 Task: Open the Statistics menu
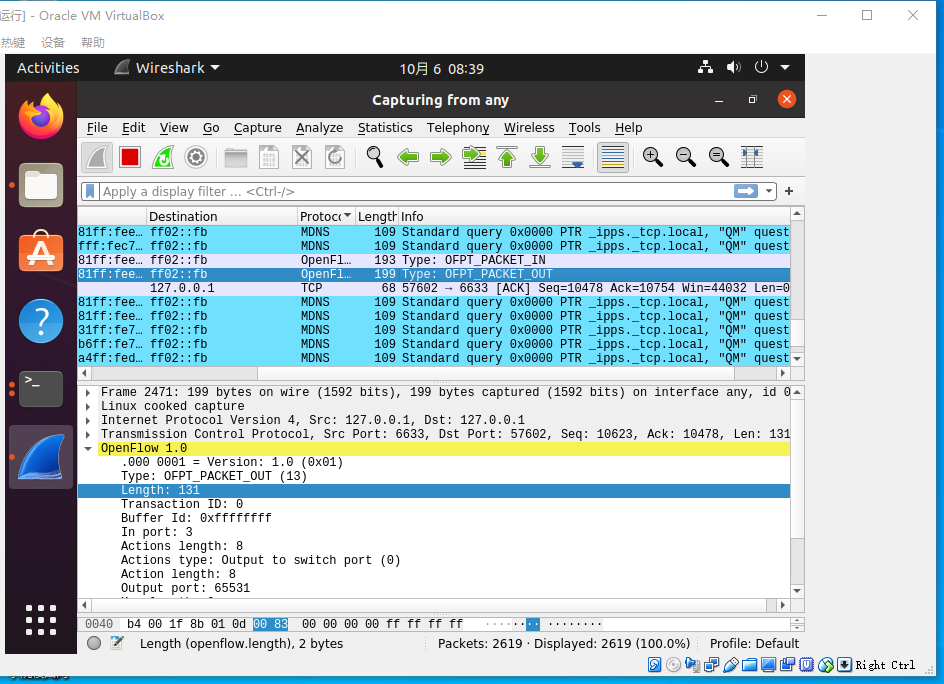coord(385,128)
